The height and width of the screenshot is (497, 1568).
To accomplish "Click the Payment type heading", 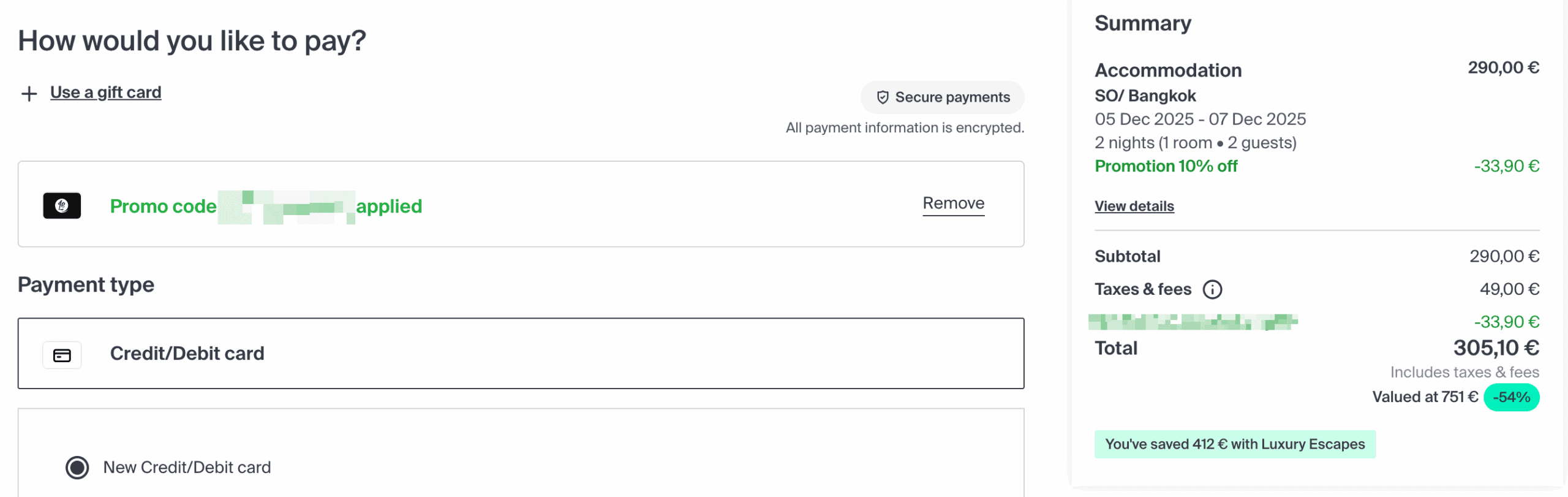I will coord(86,285).
